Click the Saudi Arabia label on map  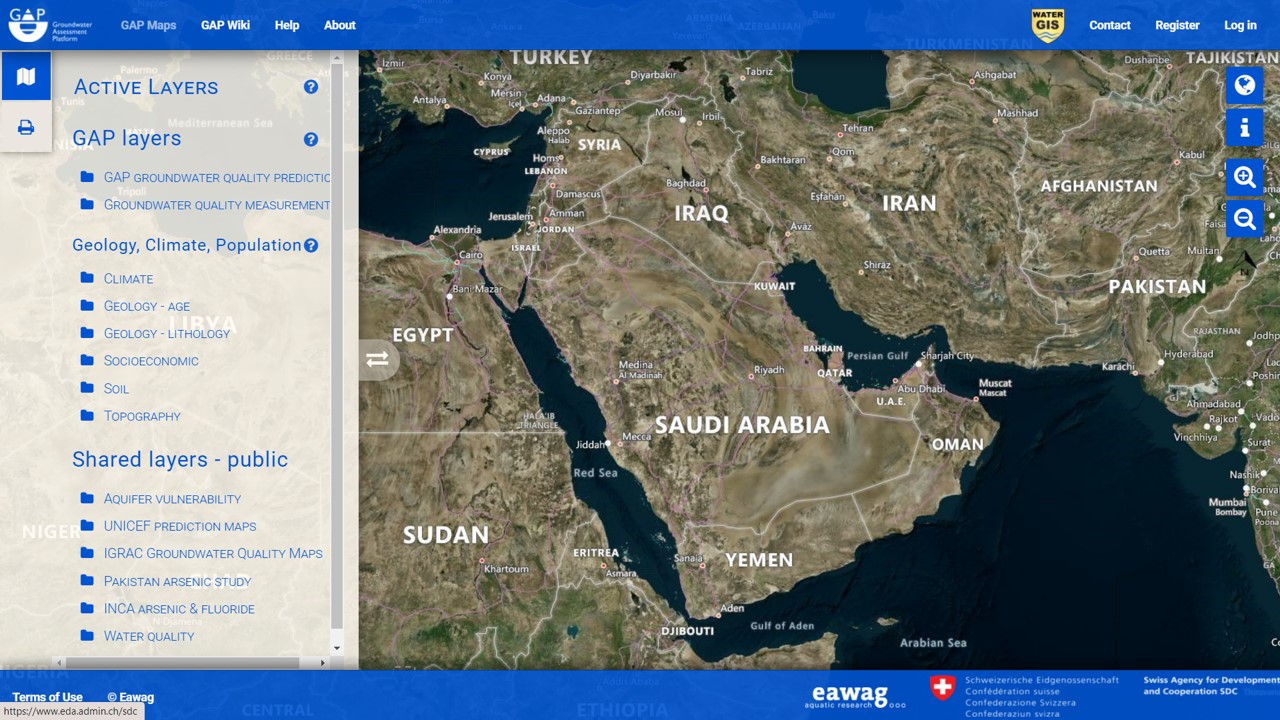742,425
